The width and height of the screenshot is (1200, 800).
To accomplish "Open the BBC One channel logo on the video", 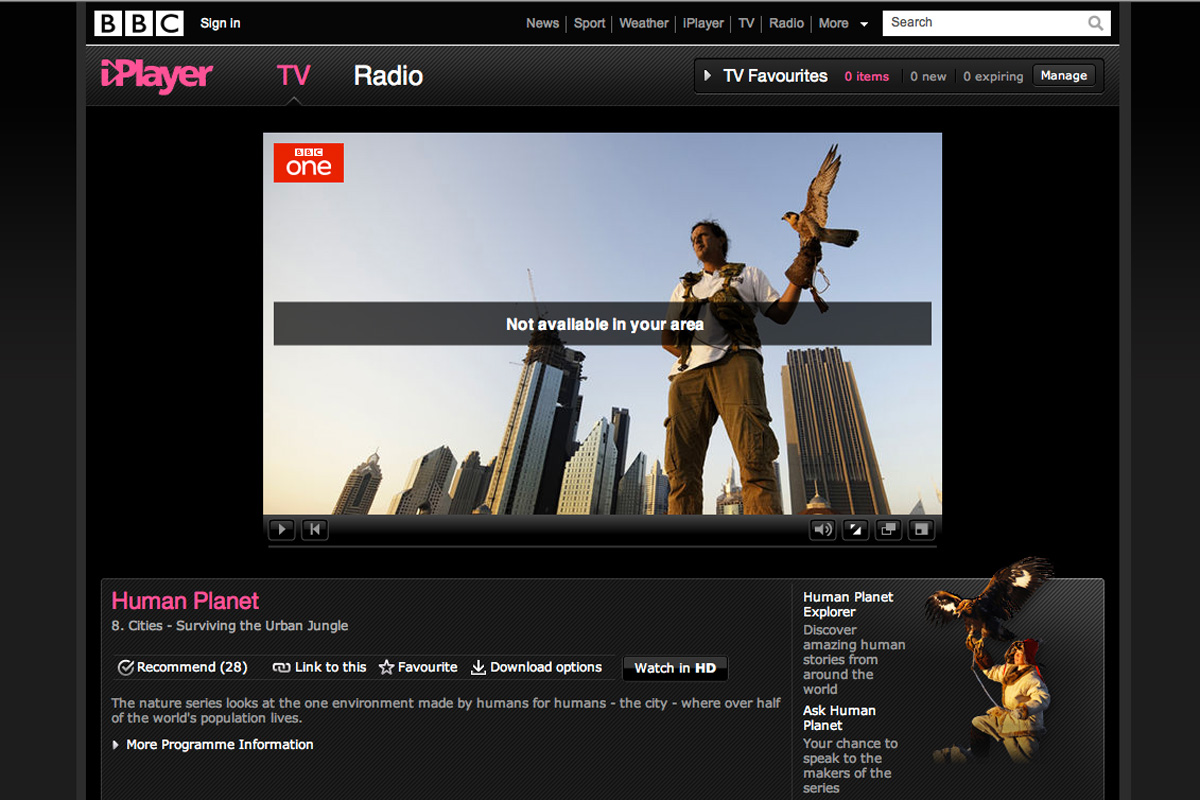I will coord(308,162).
